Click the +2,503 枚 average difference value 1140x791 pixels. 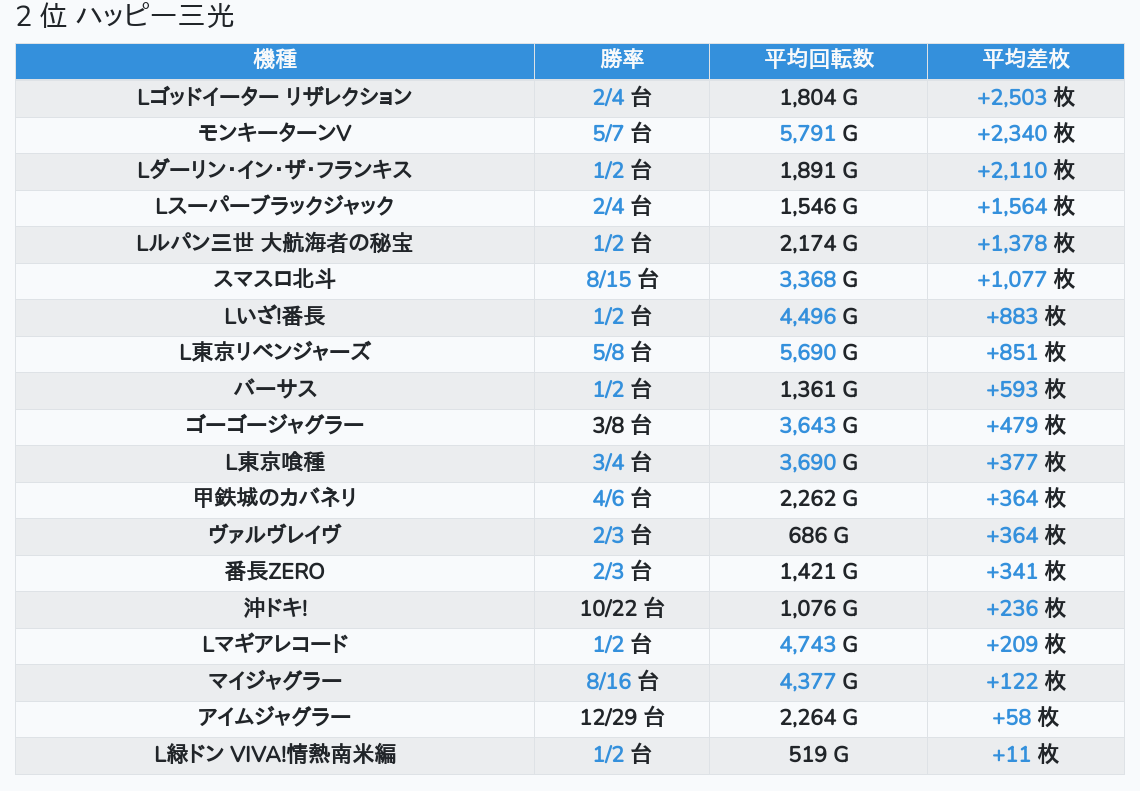click(1026, 97)
